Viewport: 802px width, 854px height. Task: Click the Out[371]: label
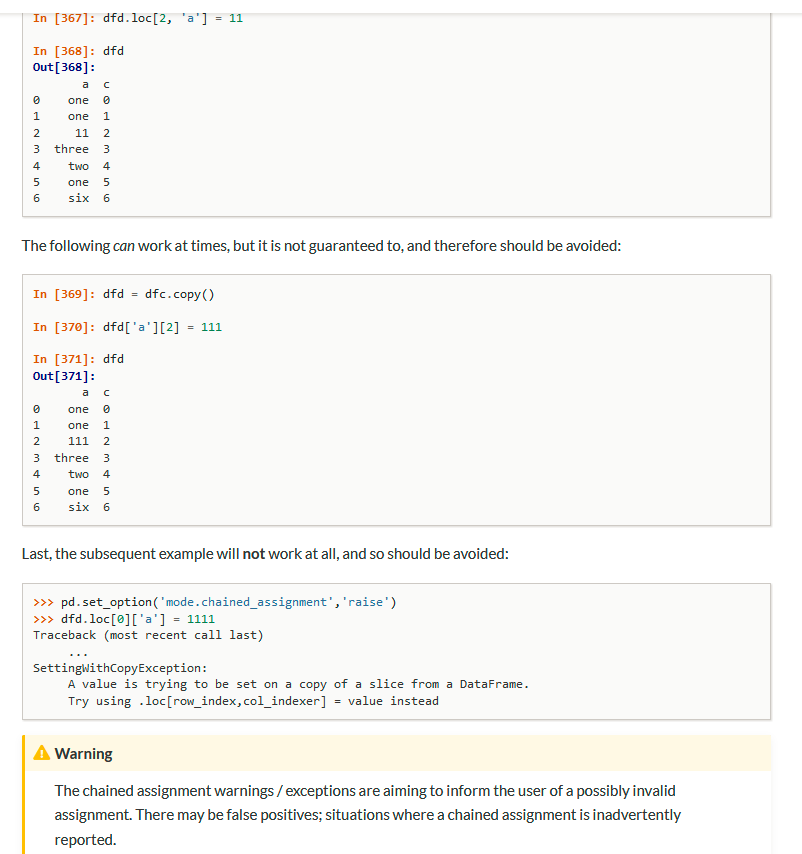pos(64,376)
